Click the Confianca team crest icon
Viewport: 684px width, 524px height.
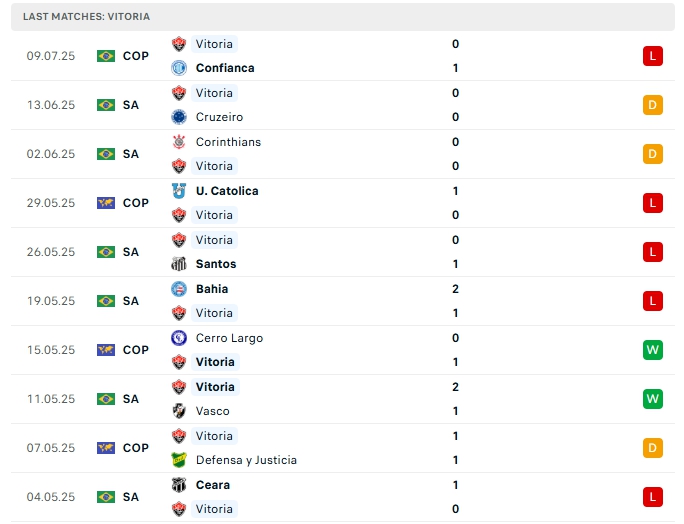tap(179, 68)
